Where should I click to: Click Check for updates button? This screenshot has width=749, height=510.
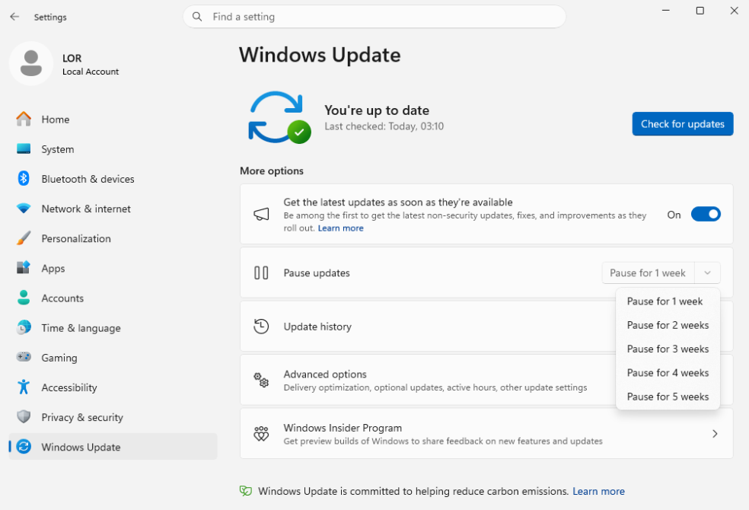coord(683,124)
